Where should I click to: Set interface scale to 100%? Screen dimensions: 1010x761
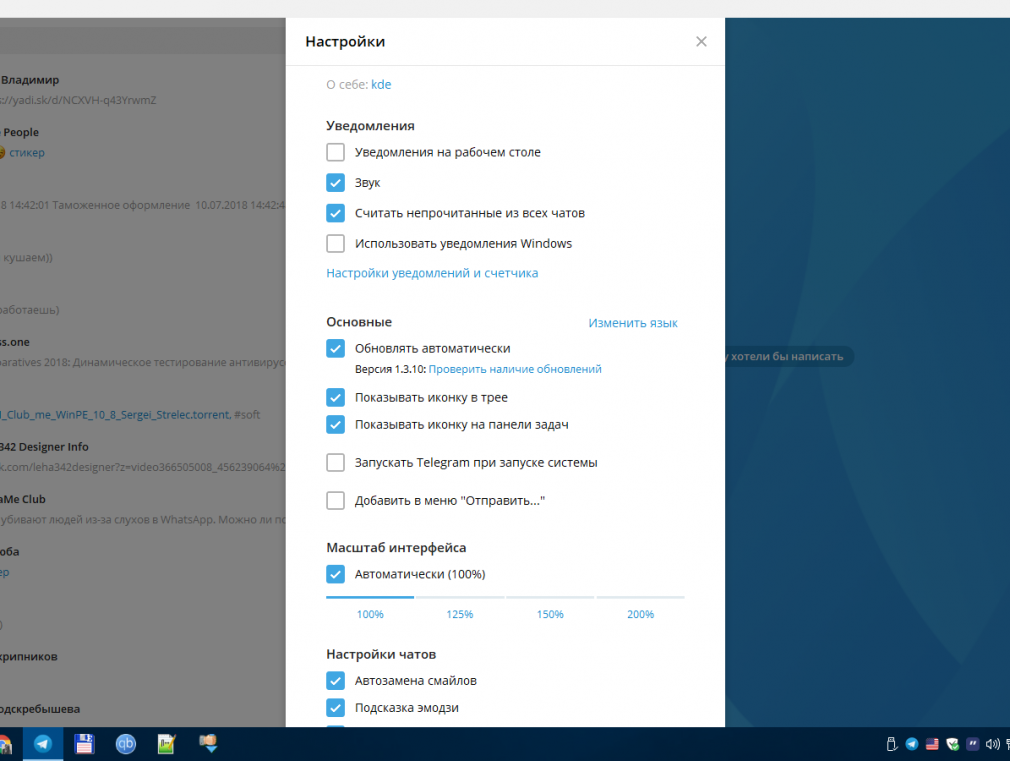[370, 614]
